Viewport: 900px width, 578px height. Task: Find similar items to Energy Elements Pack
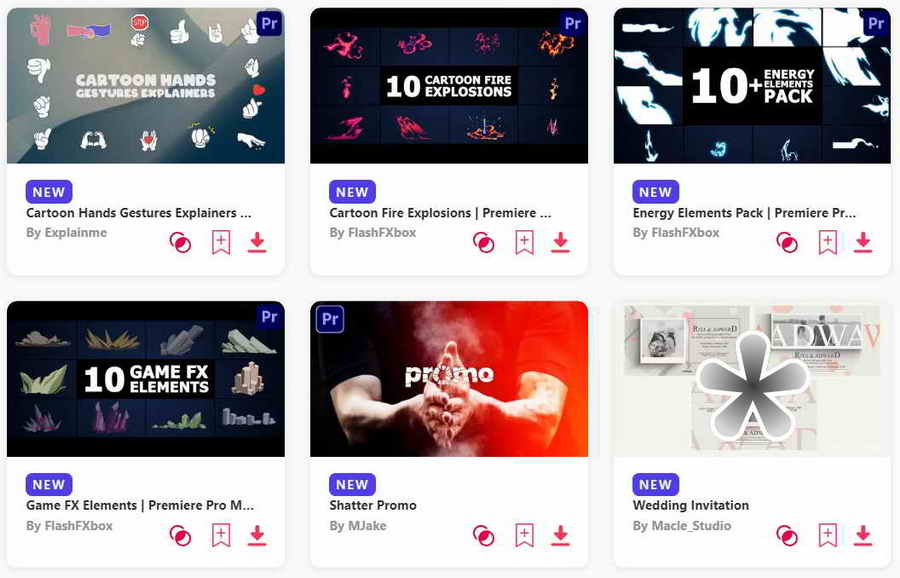coord(787,243)
